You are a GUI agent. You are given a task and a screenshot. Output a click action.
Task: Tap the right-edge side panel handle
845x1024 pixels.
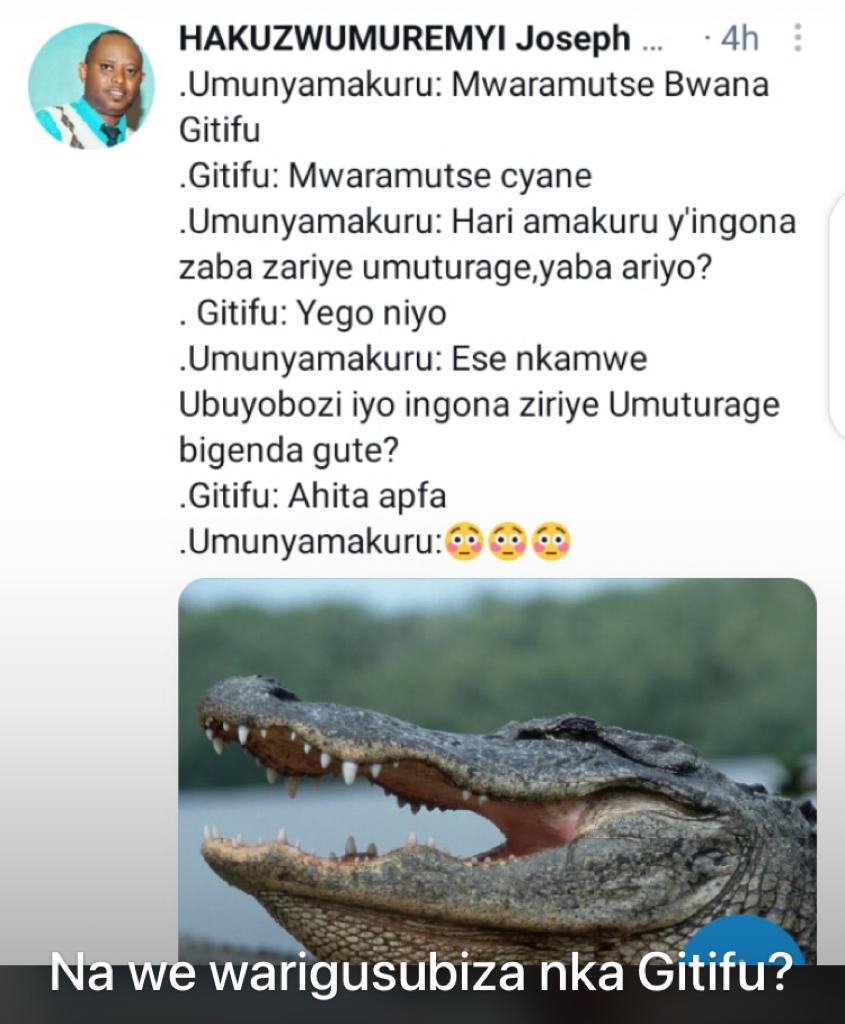tap(836, 315)
